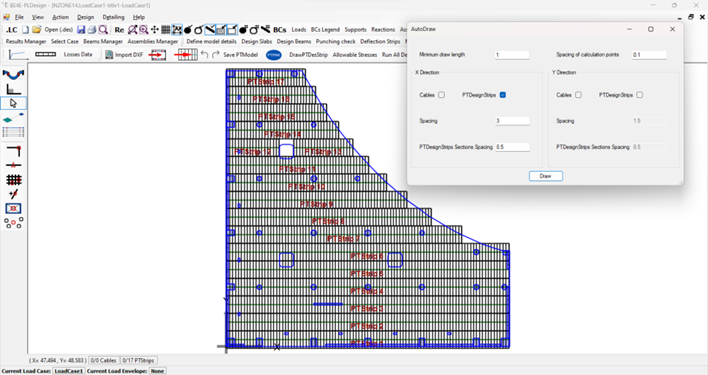Click the blue oval PTPAN icon

coord(274,55)
